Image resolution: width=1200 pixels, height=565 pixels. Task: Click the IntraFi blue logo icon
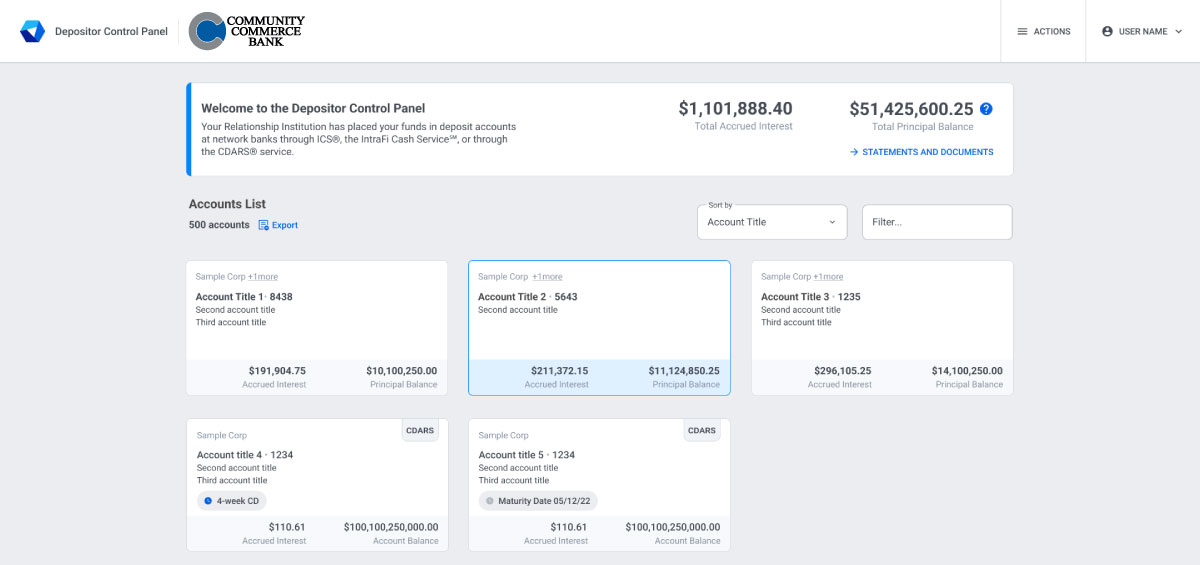click(32, 31)
